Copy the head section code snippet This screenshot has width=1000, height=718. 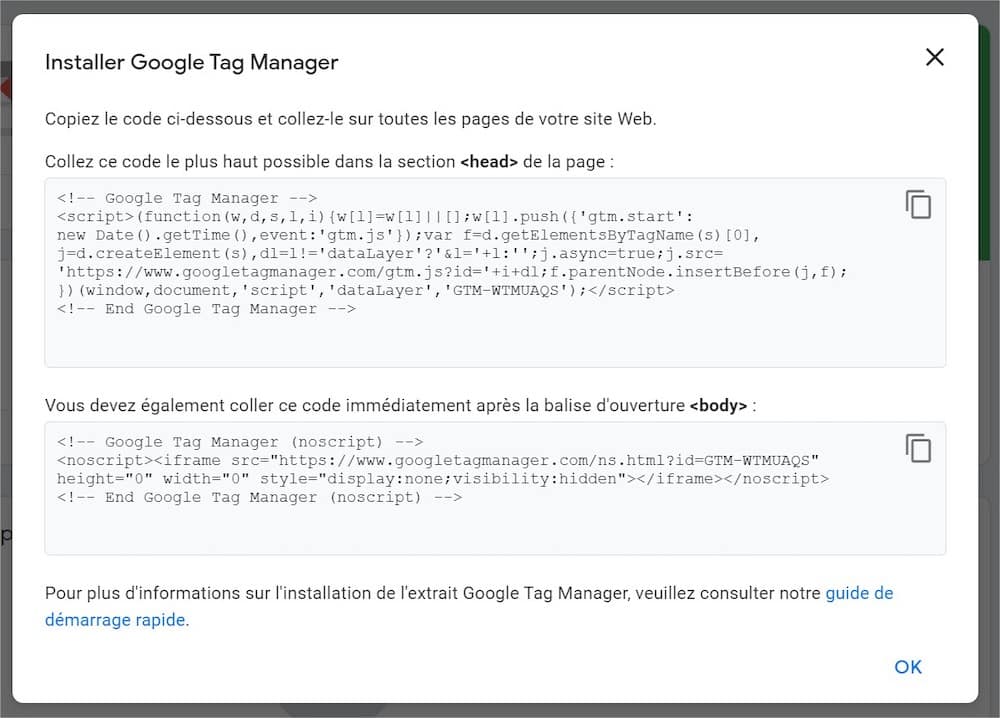(x=918, y=205)
